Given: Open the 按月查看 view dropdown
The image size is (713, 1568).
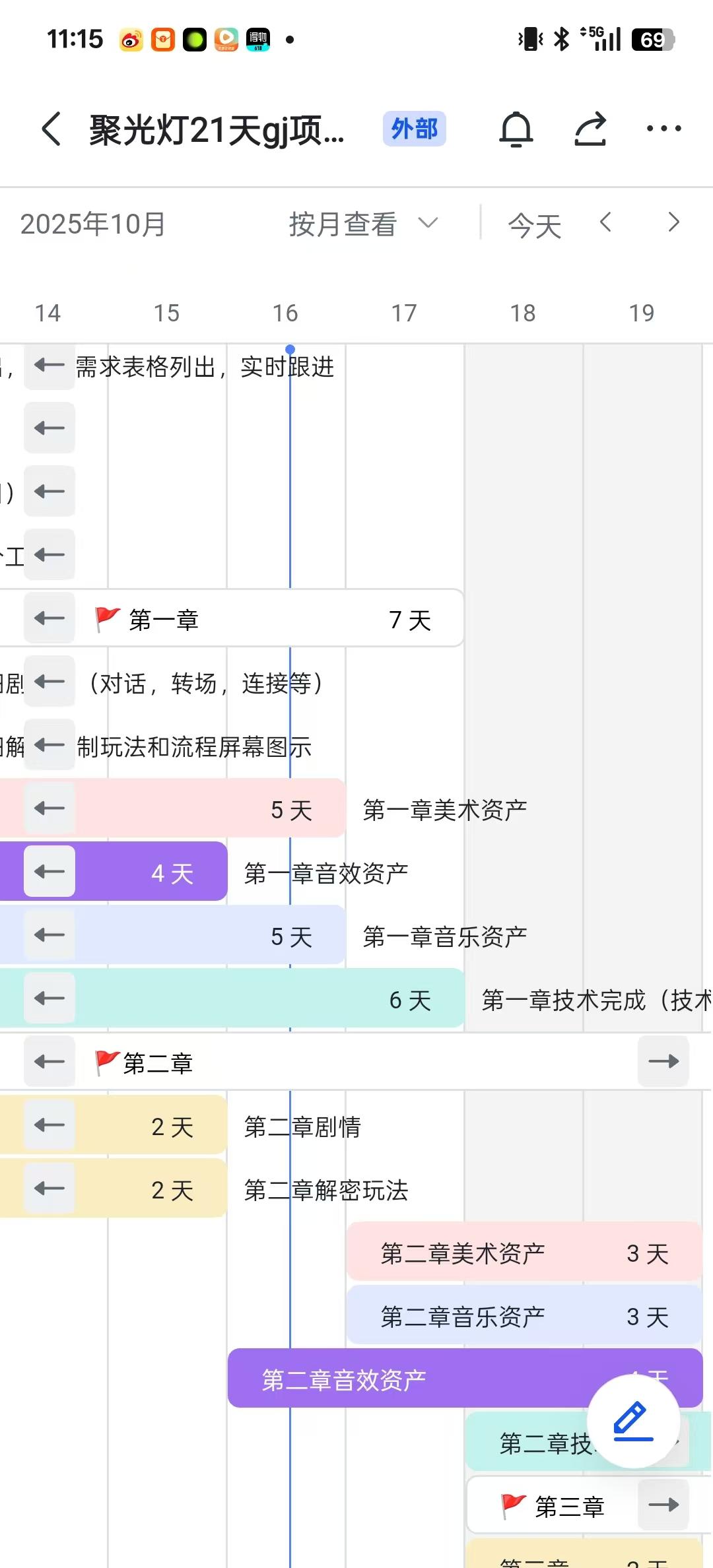Looking at the screenshot, I should point(363,224).
